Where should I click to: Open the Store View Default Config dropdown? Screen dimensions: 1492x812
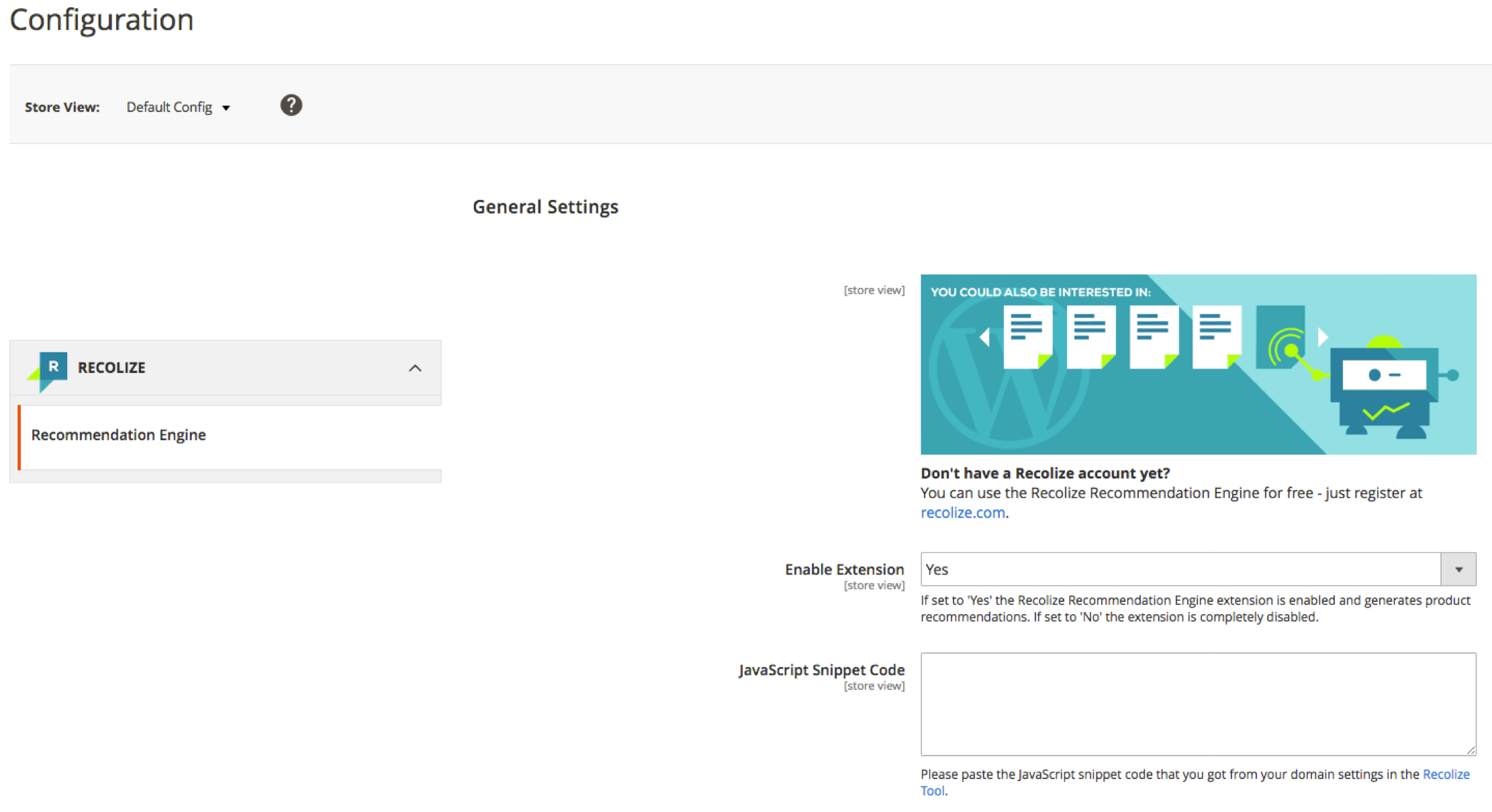tap(178, 107)
